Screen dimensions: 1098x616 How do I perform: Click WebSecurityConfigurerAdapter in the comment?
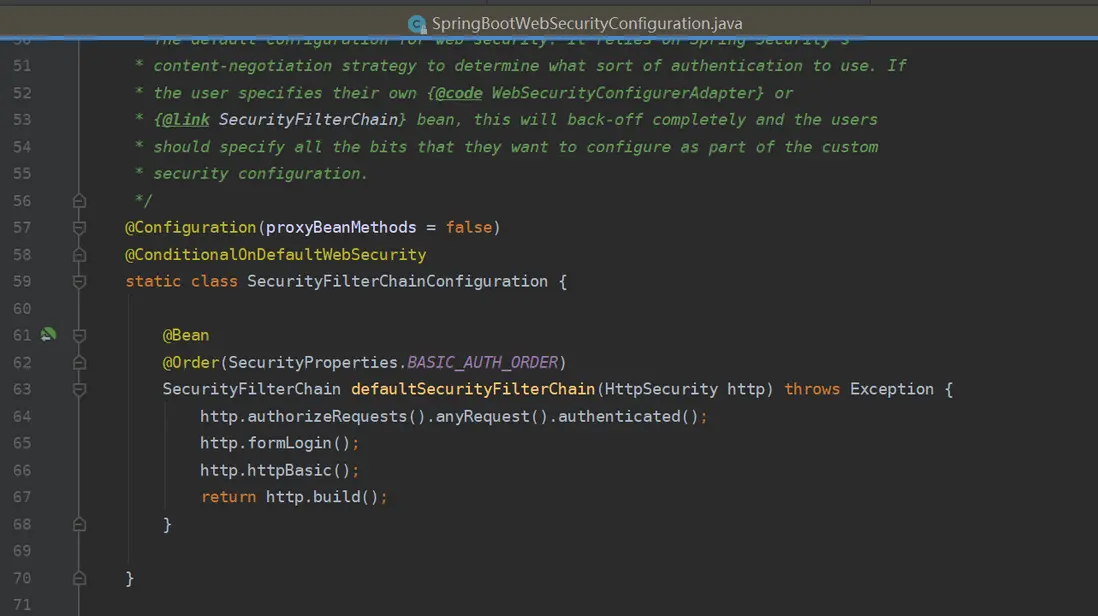click(623, 93)
